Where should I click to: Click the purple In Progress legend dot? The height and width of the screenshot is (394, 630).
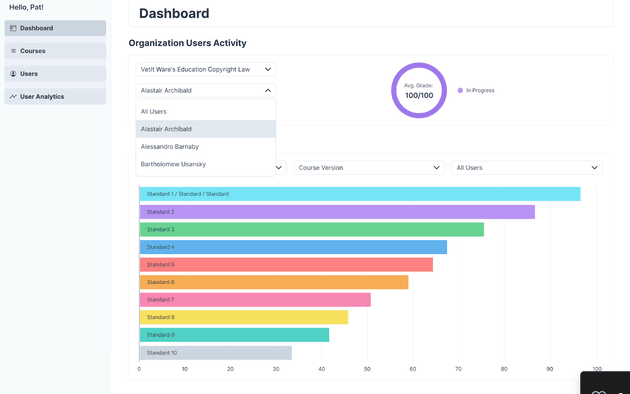pos(460,90)
